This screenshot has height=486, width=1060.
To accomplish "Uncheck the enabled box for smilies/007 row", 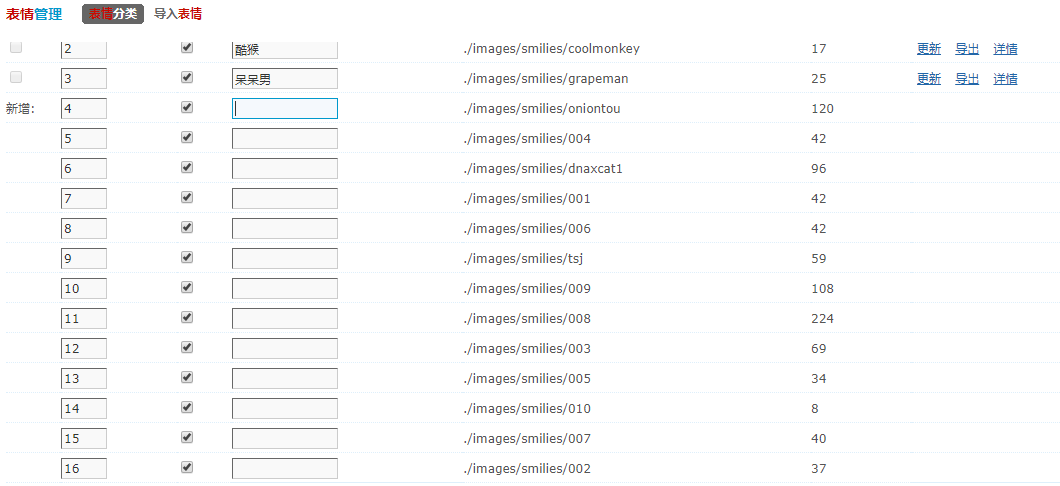I will click(x=187, y=437).
